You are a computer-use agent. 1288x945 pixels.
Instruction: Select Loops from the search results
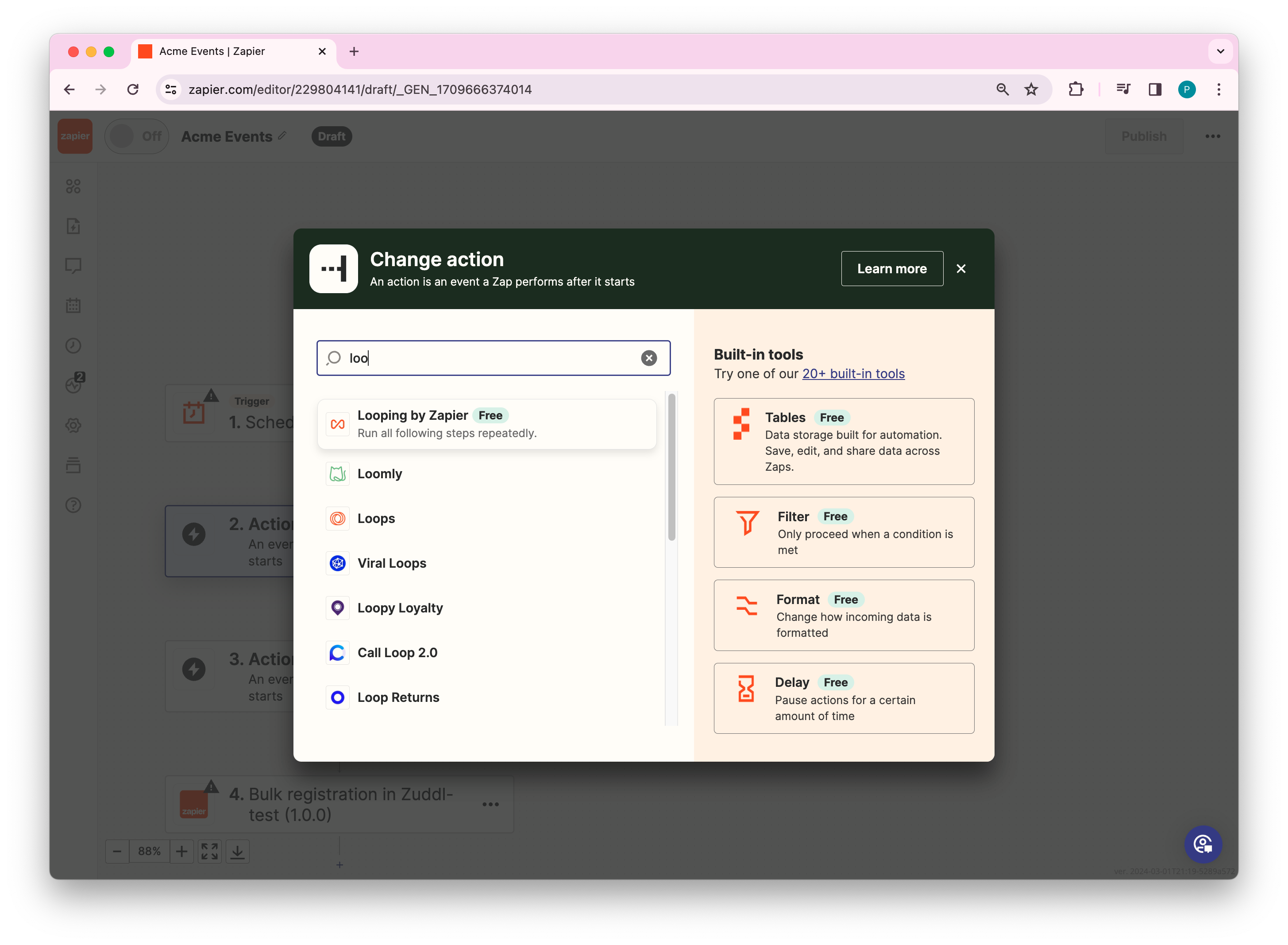click(x=376, y=518)
